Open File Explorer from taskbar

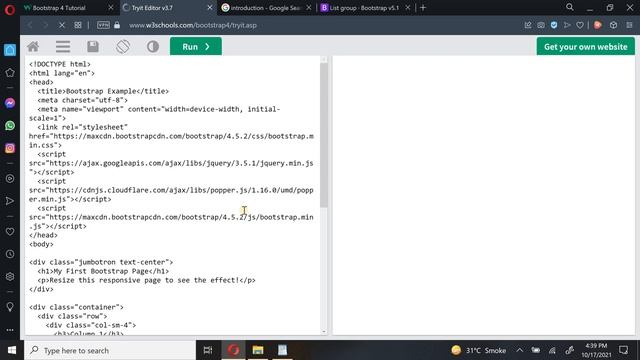coord(258,350)
